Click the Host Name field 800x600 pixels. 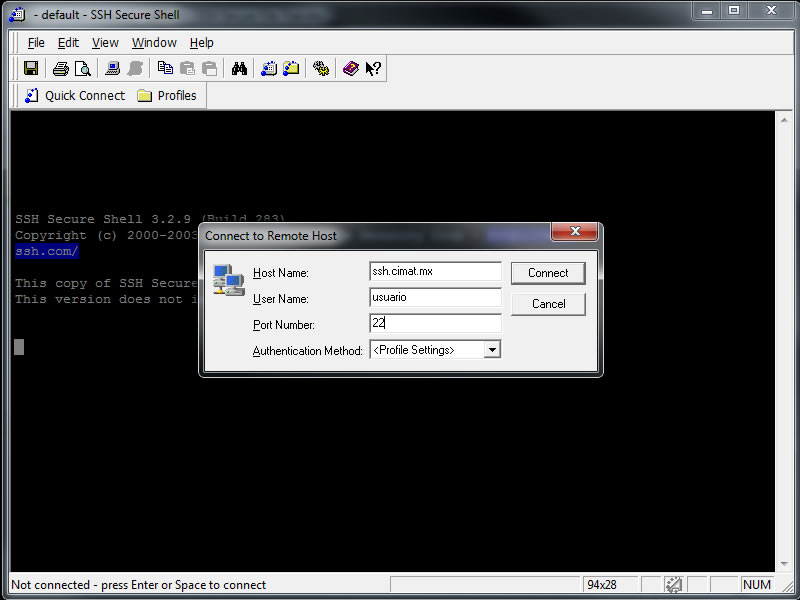click(x=435, y=271)
